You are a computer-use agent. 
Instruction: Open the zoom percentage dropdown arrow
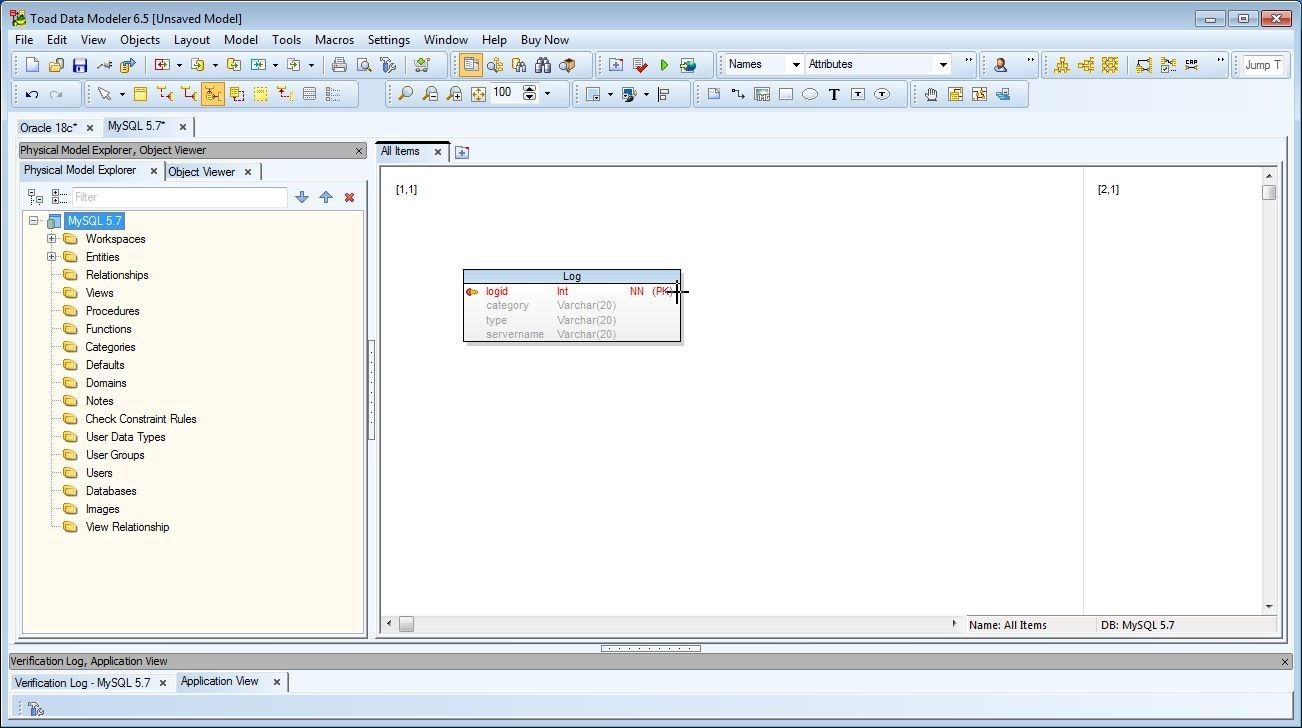[x=547, y=94]
